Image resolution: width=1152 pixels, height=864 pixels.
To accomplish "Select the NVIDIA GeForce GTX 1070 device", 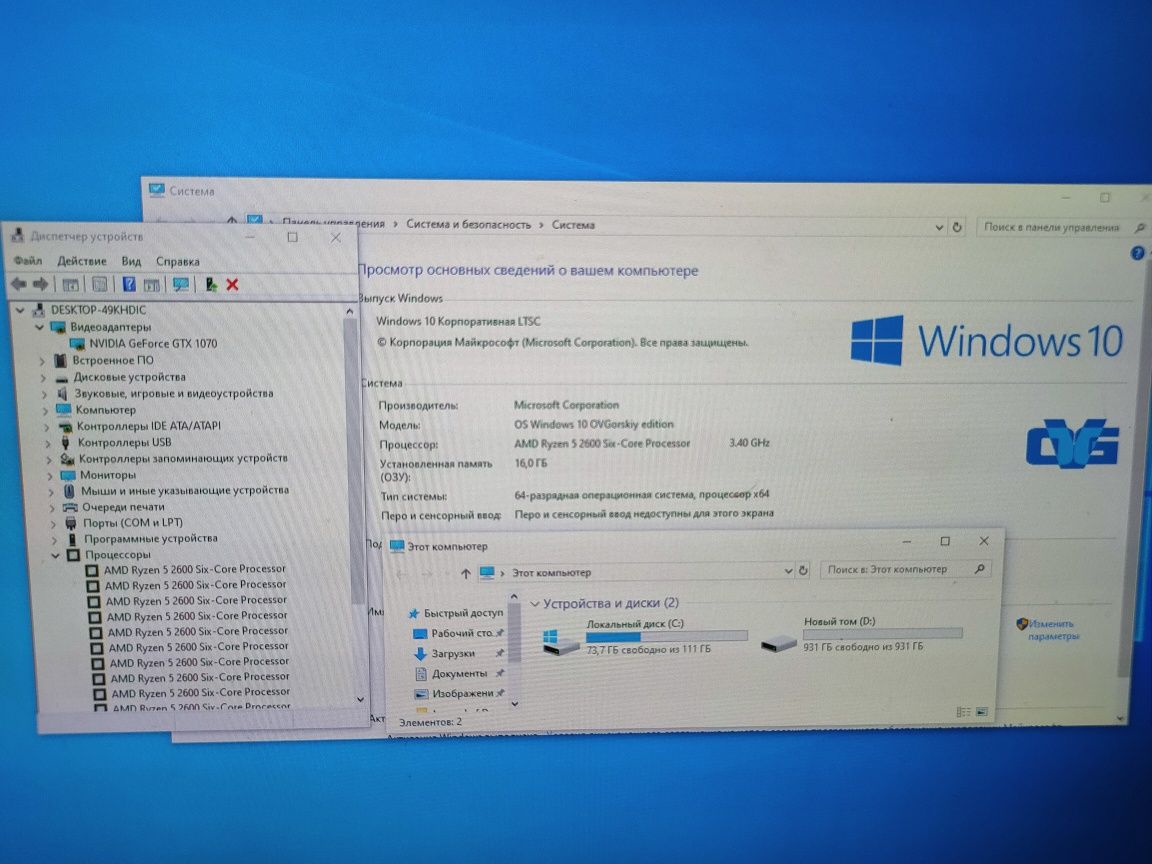I will (x=153, y=343).
